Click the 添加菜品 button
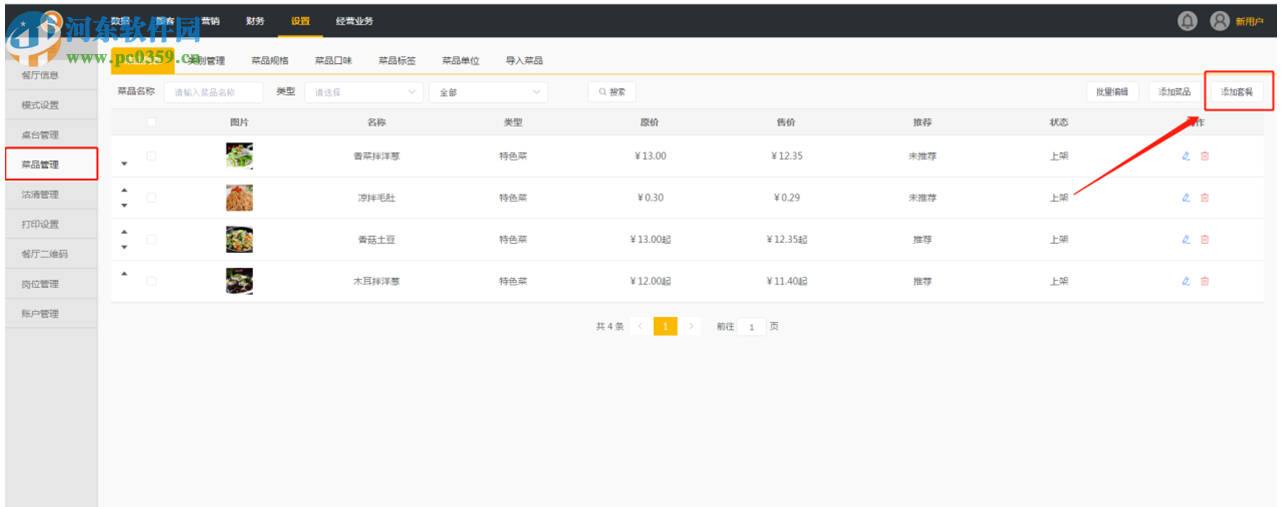The image size is (1285, 507). point(1175,92)
